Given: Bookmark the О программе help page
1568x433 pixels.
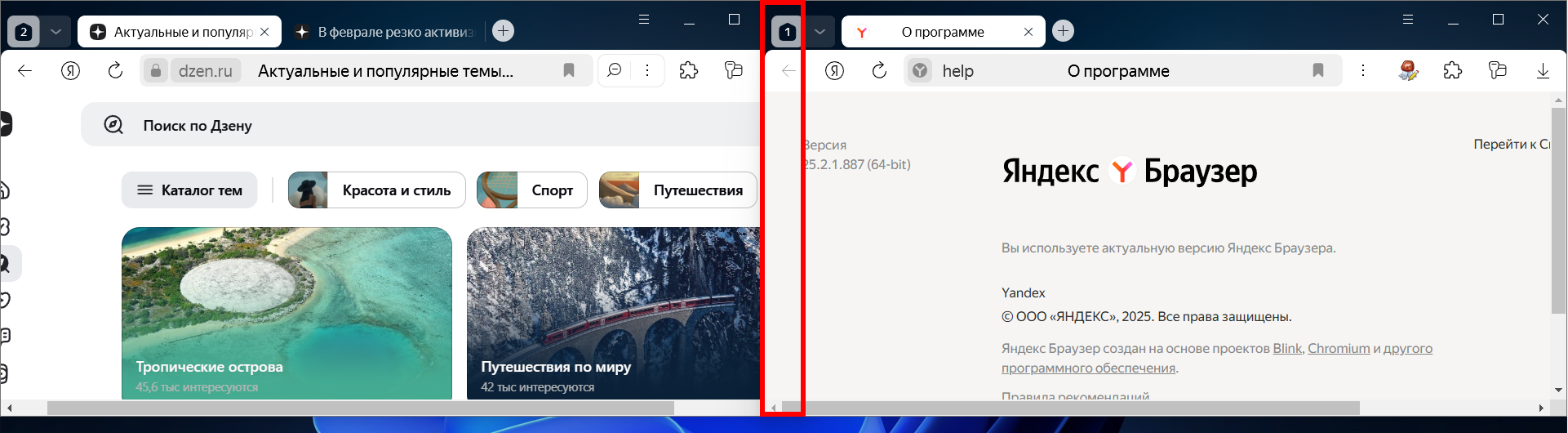Looking at the screenshot, I should click(1317, 71).
